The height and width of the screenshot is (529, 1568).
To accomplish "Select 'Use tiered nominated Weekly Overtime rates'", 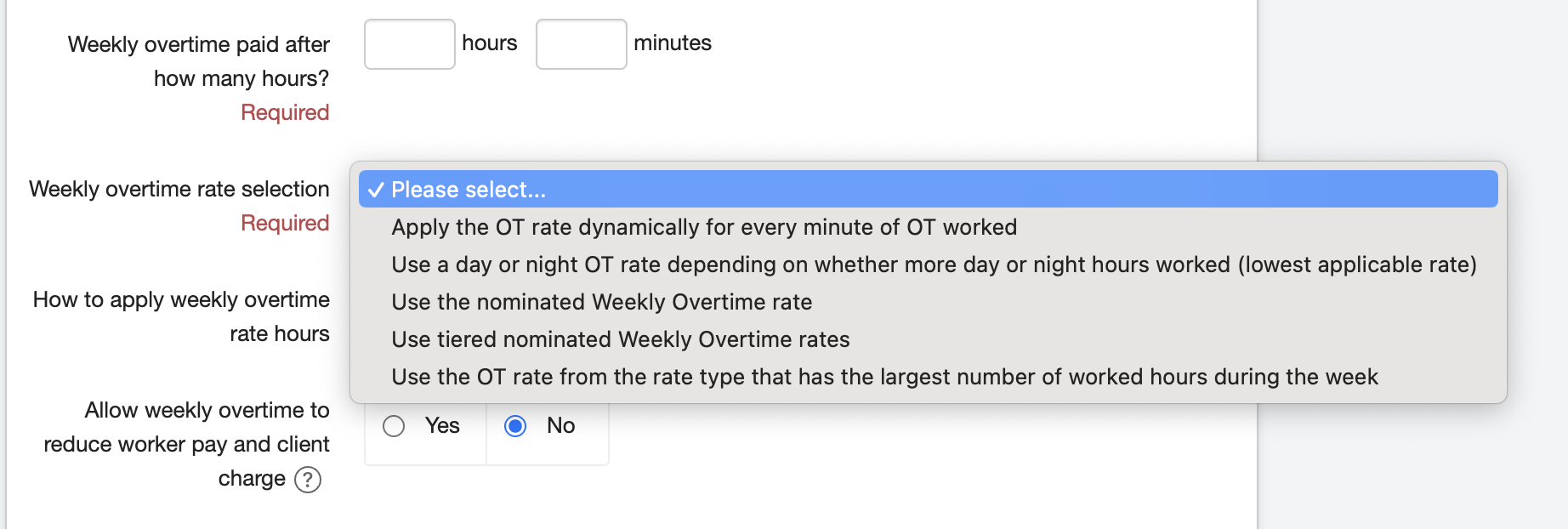I will click(620, 339).
